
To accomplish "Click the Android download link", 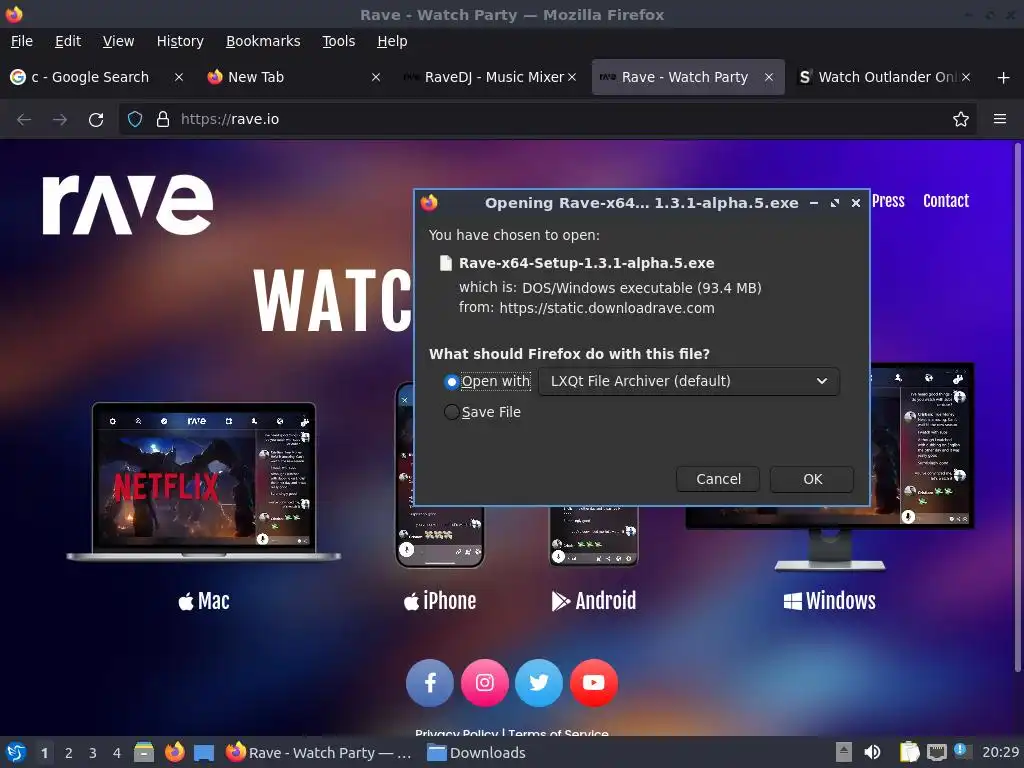I will 594,601.
